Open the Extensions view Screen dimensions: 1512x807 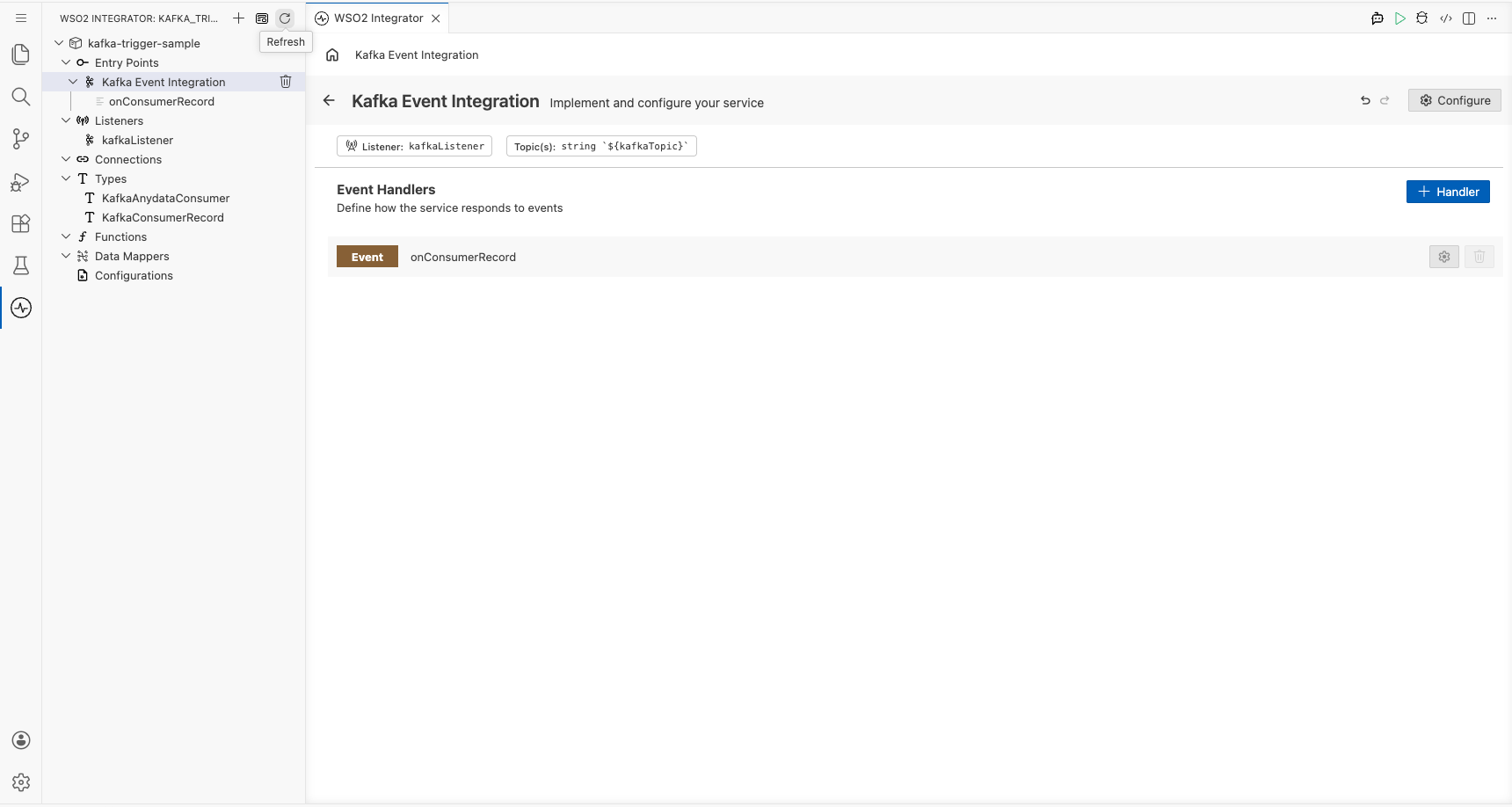click(x=21, y=223)
